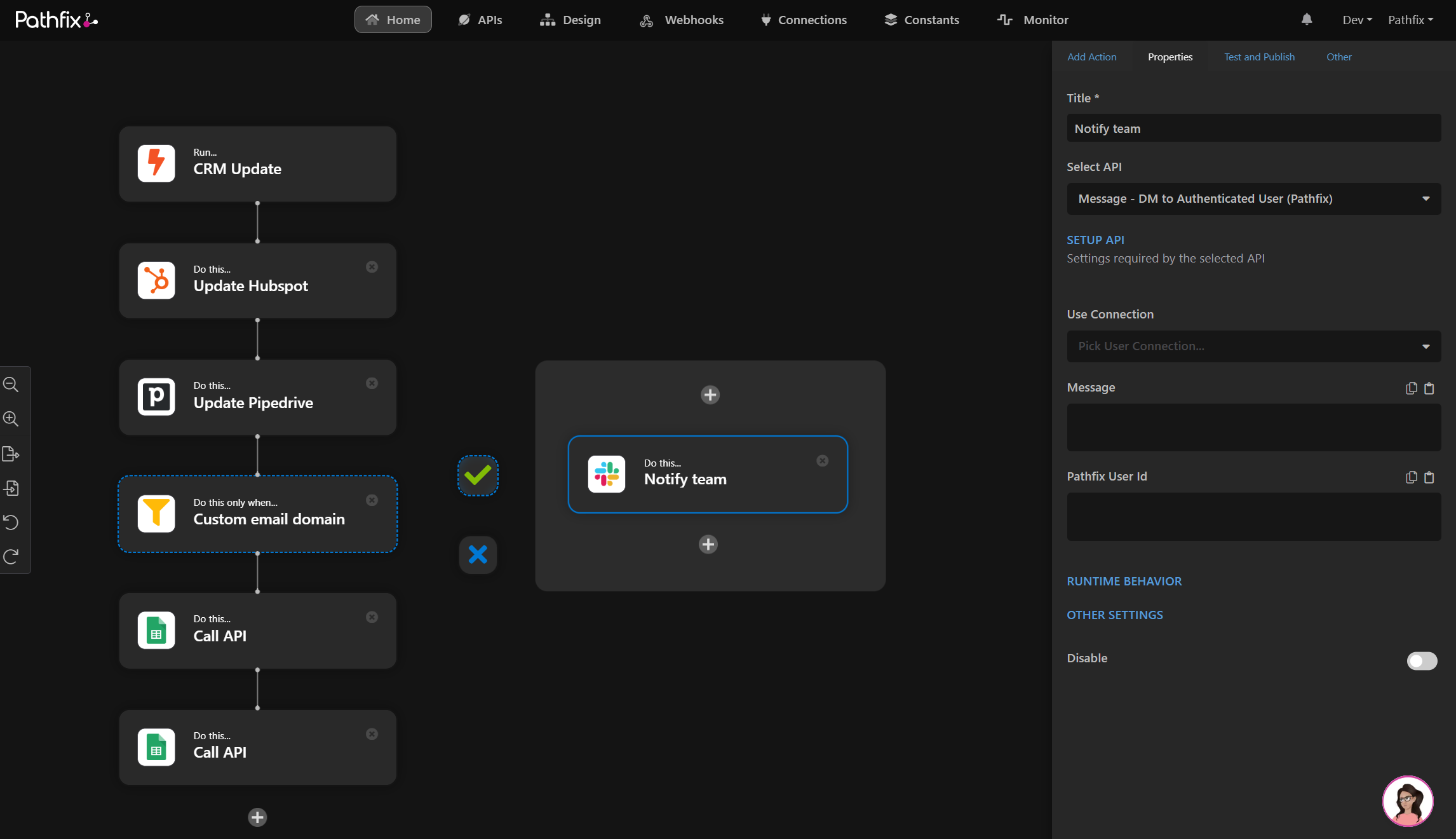Click the zoom out canvas icon
The height and width of the screenshot is (839, 1456).
pos(11,385)
